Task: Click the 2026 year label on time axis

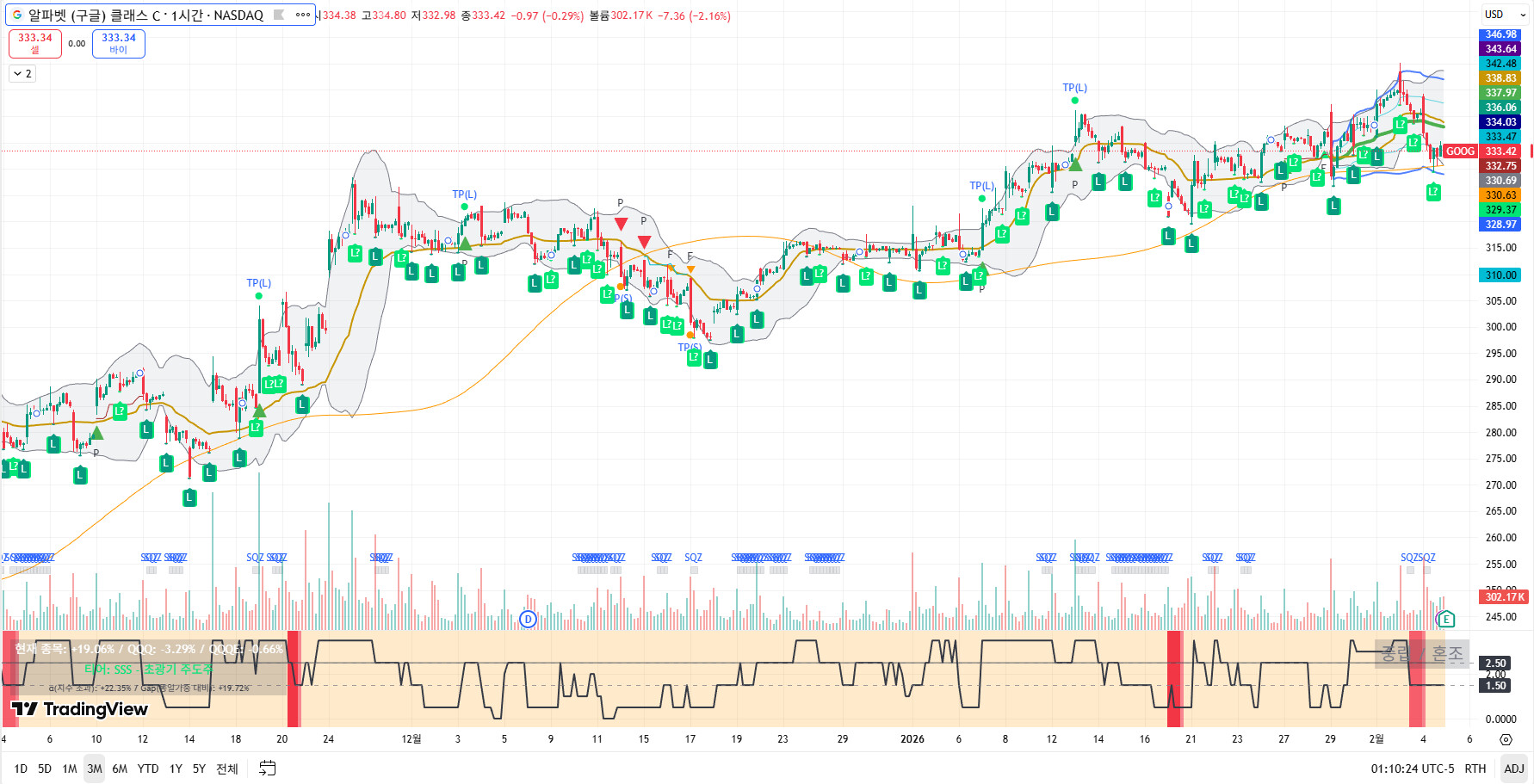Action: click(912, 739)
